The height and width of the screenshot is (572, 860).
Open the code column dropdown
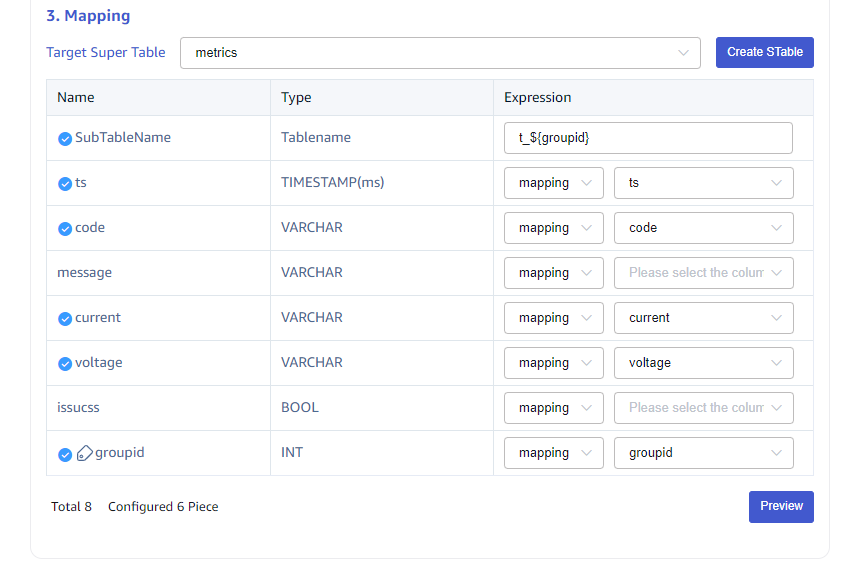pyautogui.click(x=703, y=228)
